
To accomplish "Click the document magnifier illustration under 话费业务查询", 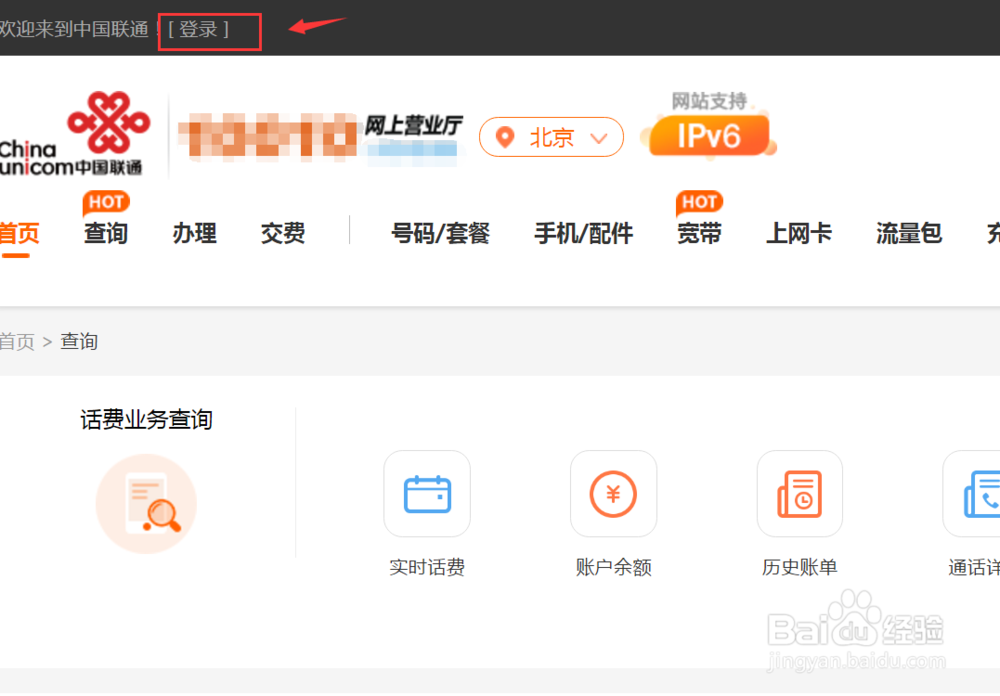I will coord(146,503).
